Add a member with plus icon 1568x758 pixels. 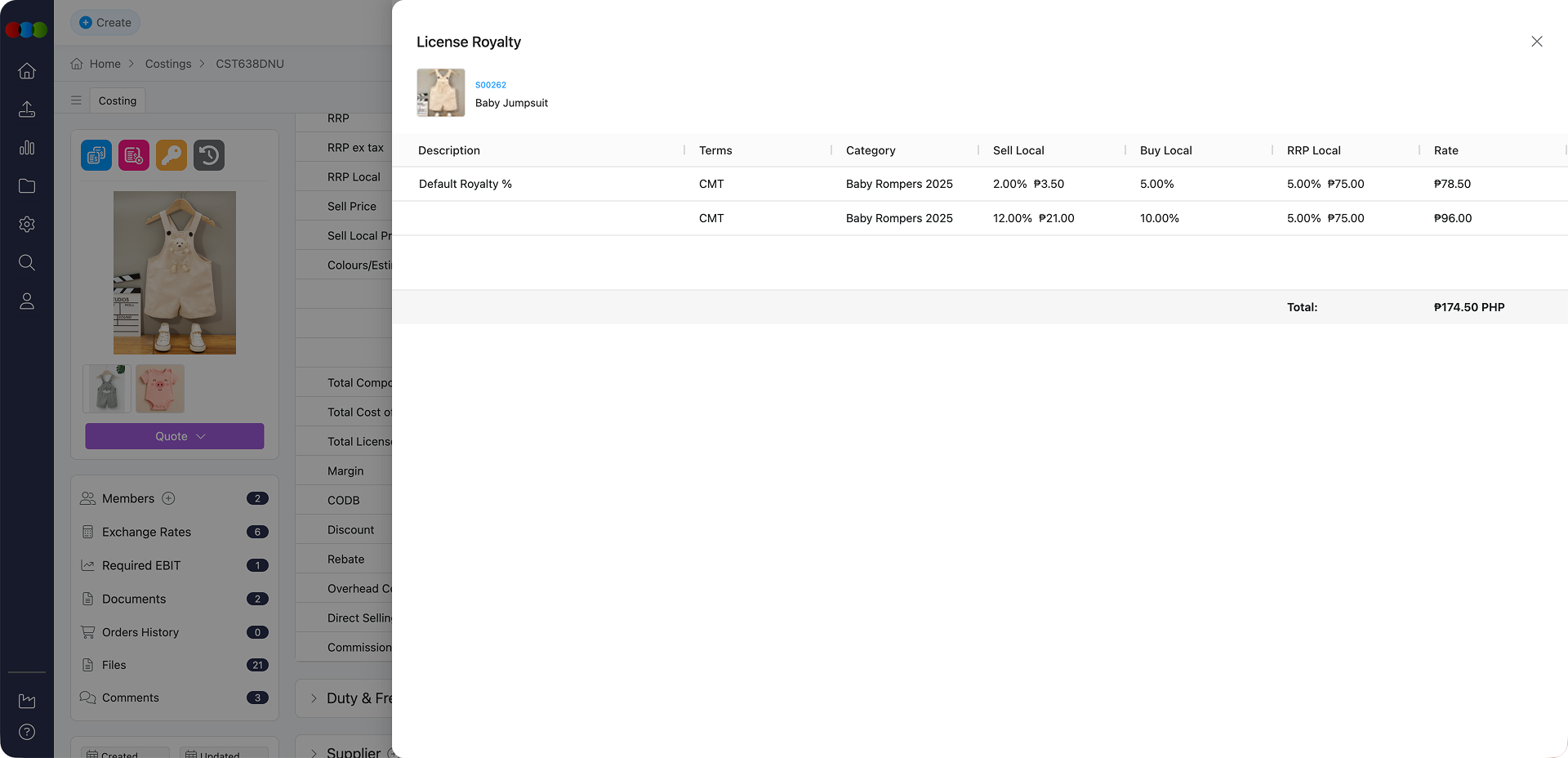[x=169, y=498]
